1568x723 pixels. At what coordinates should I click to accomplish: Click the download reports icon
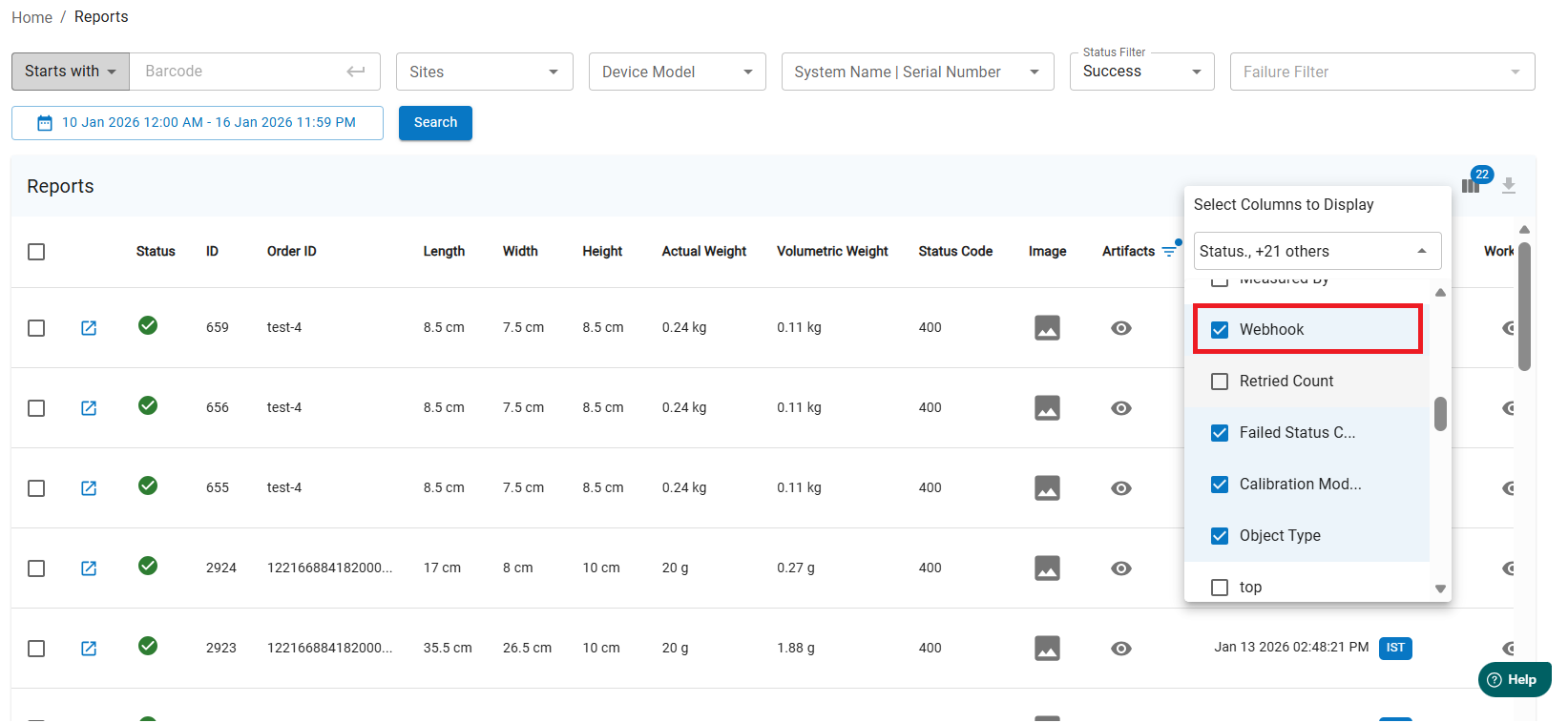pos(1508,186)
